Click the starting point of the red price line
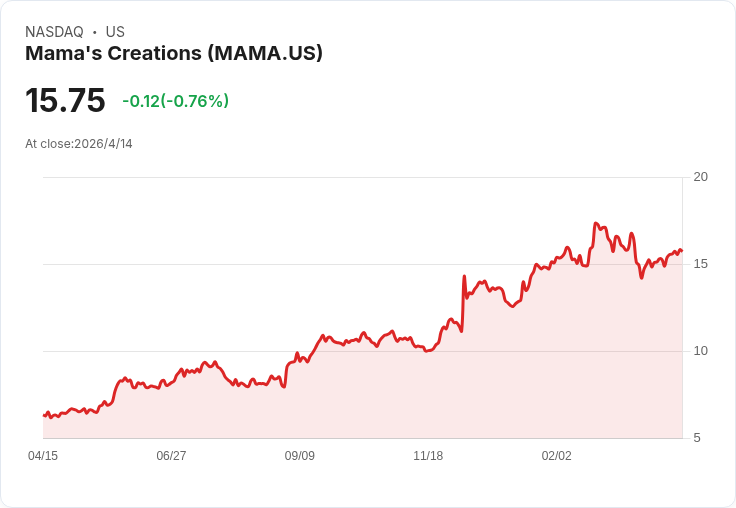The image size is (736, 508). pyautogui.click(x=44, y=415)
